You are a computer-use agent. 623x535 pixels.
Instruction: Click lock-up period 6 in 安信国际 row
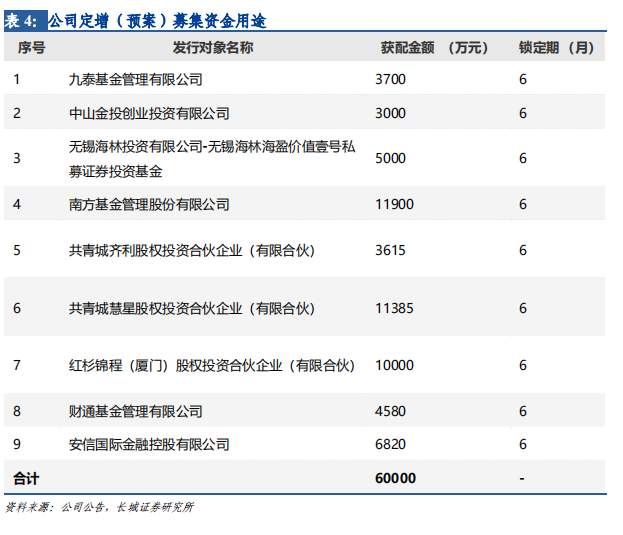[x=523, y=444]
